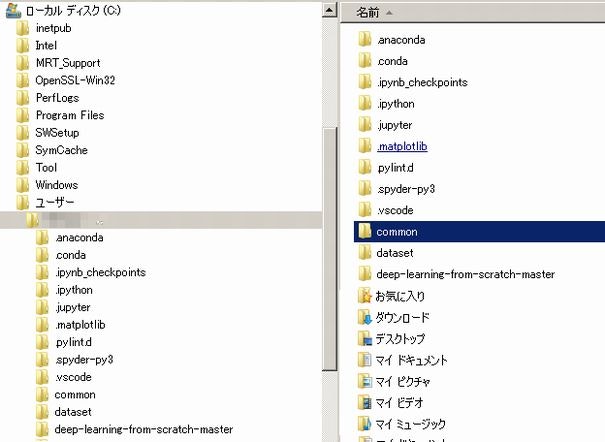Image resolution: width=605 pixels, height=442 pixels.
Task: Select .ipython in the folder tree
Action: (x=74, y=290)
